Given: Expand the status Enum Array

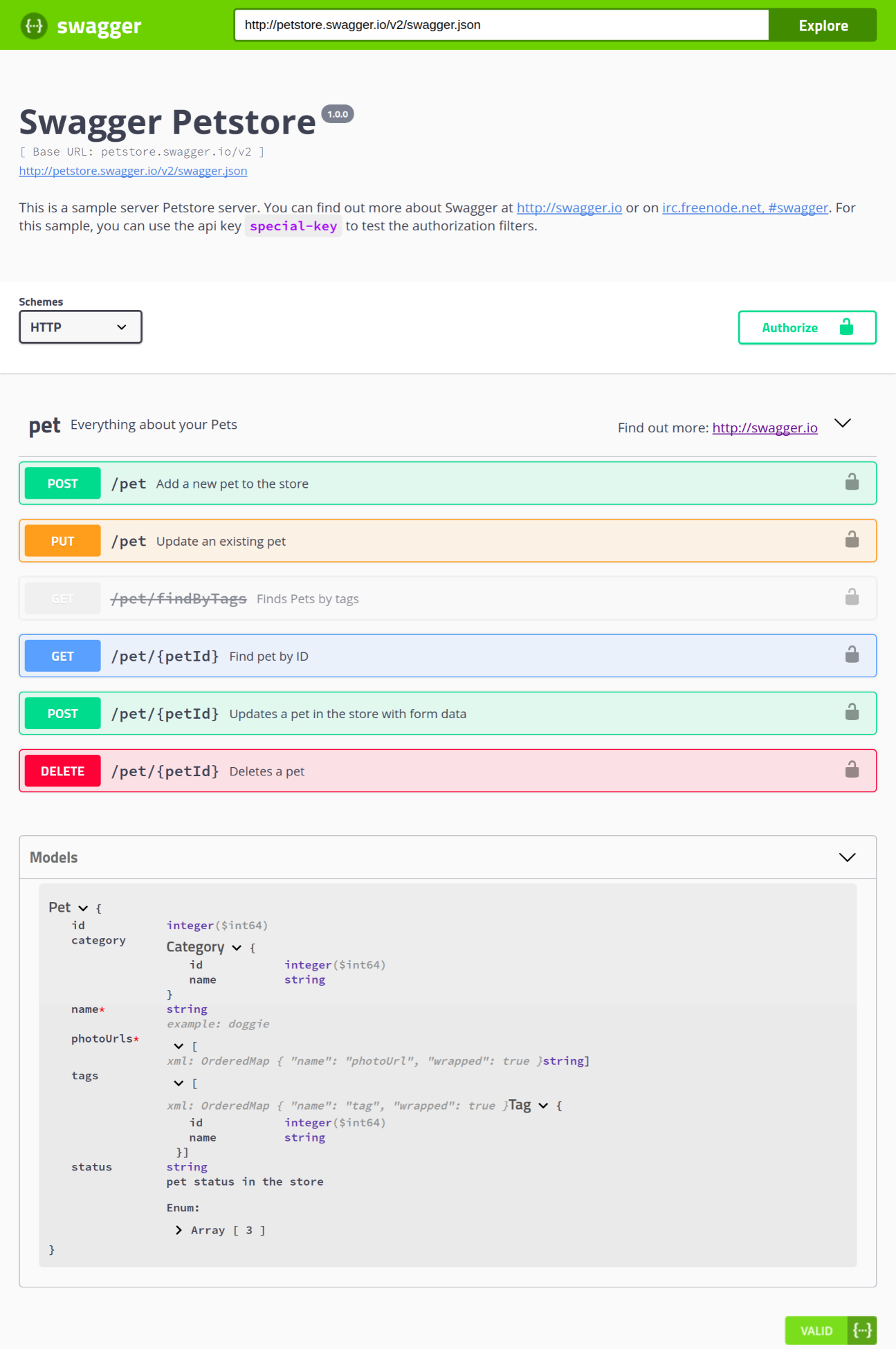Looking at the screenshot, I should coord(179,1230).
